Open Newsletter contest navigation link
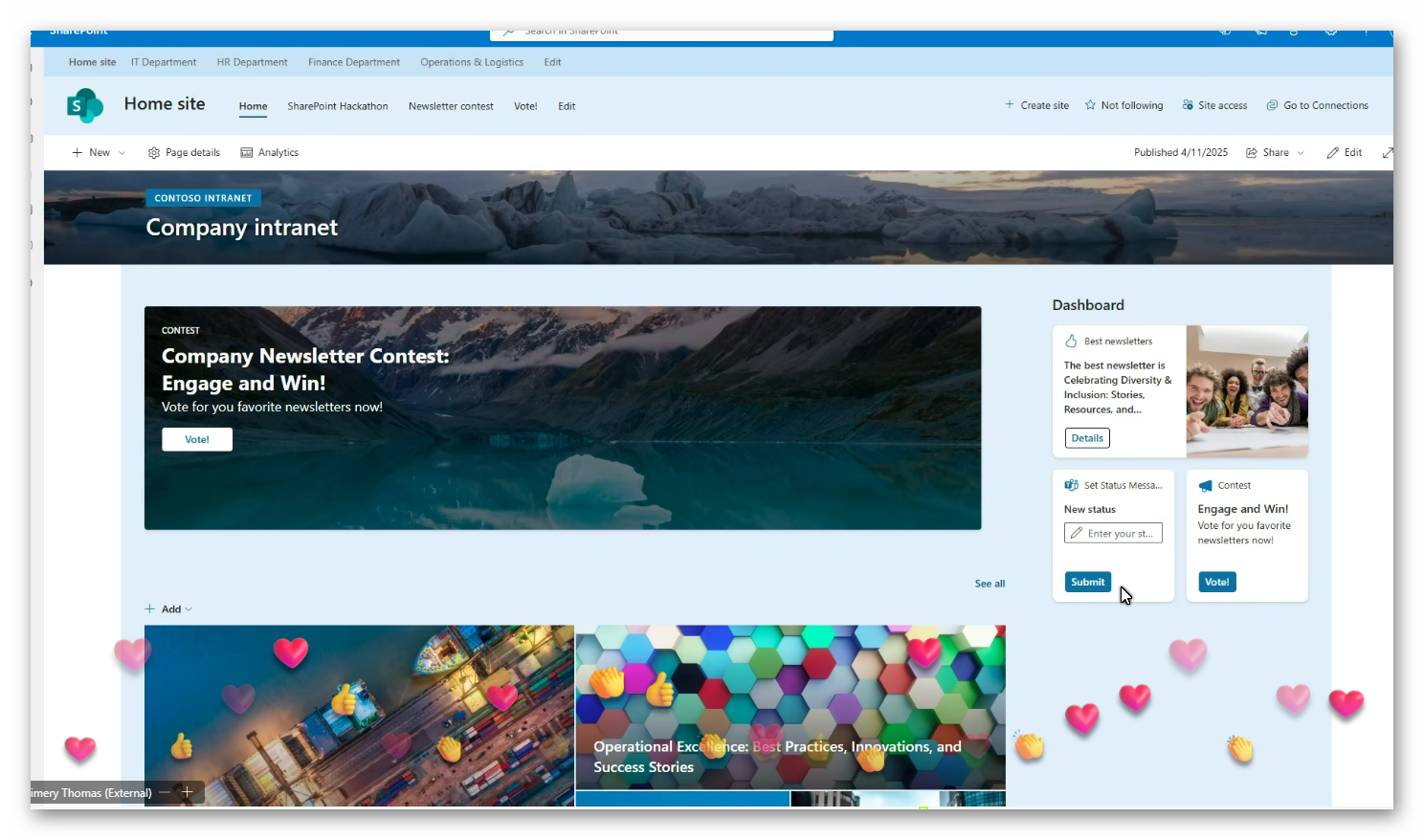 coord(451,106)
